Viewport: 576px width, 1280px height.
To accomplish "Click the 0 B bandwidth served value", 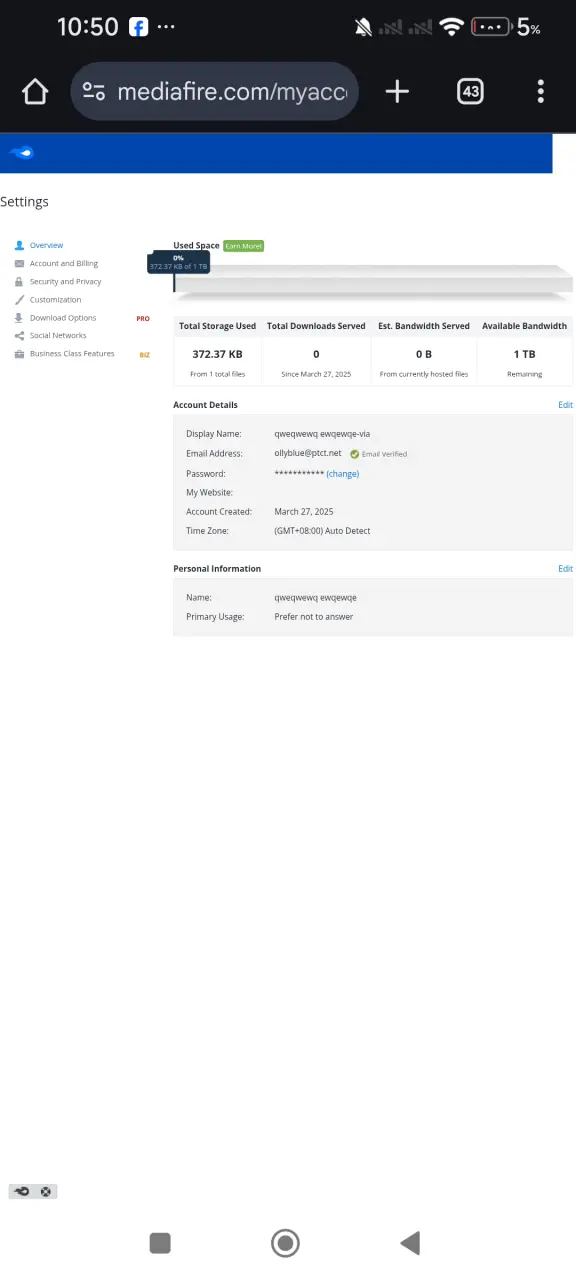I will click(424, 354).
